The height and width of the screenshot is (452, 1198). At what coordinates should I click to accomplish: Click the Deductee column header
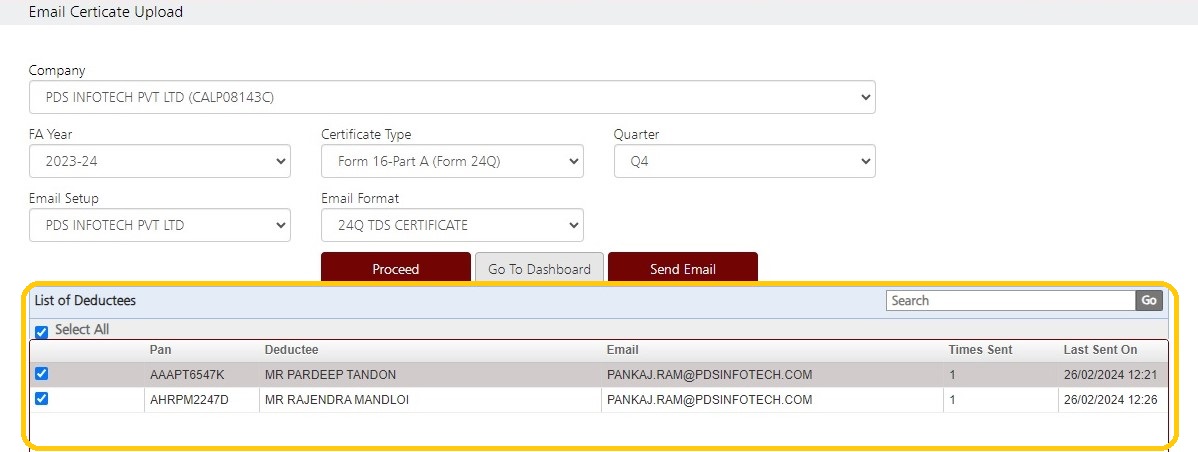[x=291, y=350]
